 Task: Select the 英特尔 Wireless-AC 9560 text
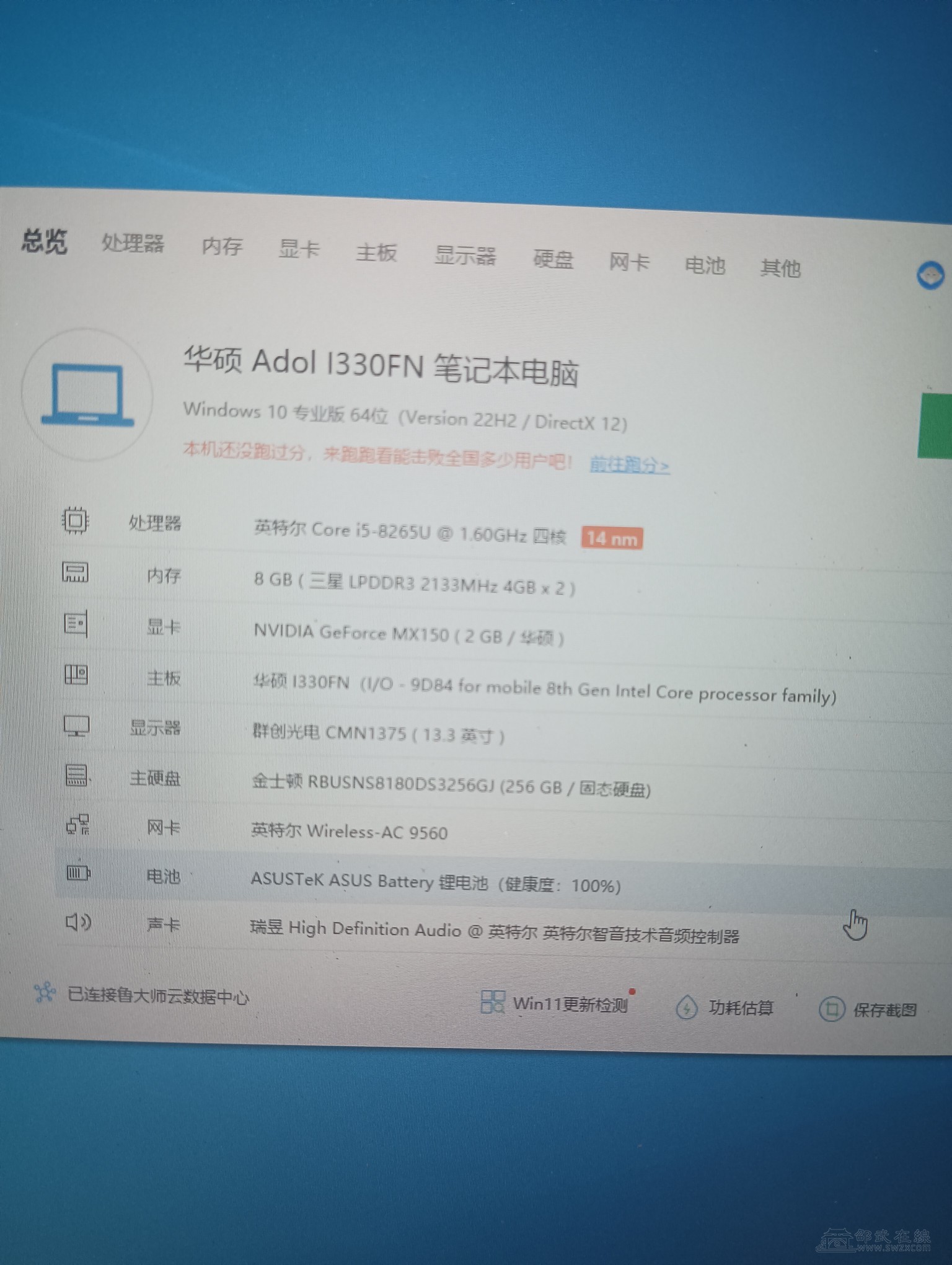(349, 831)
